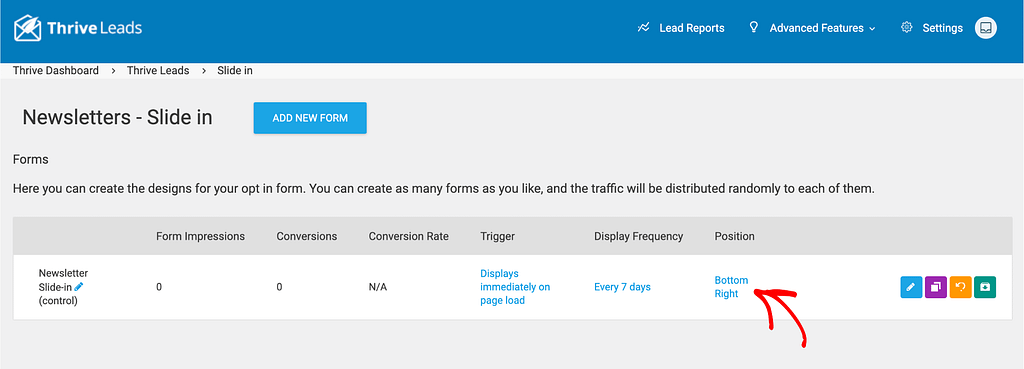The image size is (1024, 369).
Task: Open the Settings menu item
Action: [942, 28]
